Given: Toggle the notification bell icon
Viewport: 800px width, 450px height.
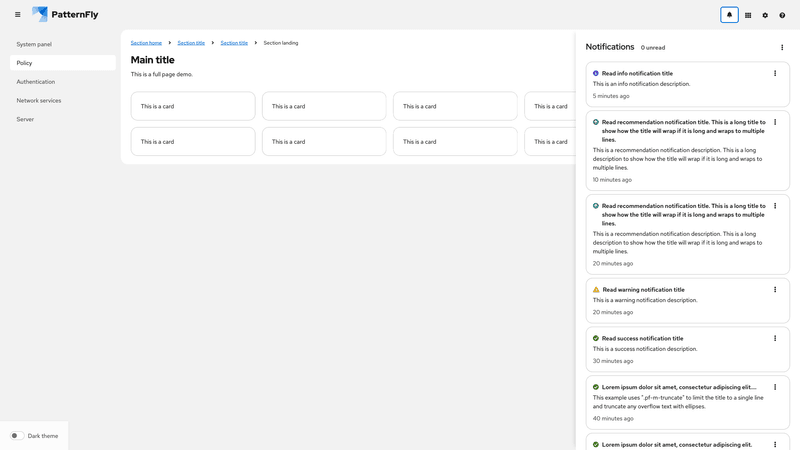Looking at the screenshot, I should point(729,15).
